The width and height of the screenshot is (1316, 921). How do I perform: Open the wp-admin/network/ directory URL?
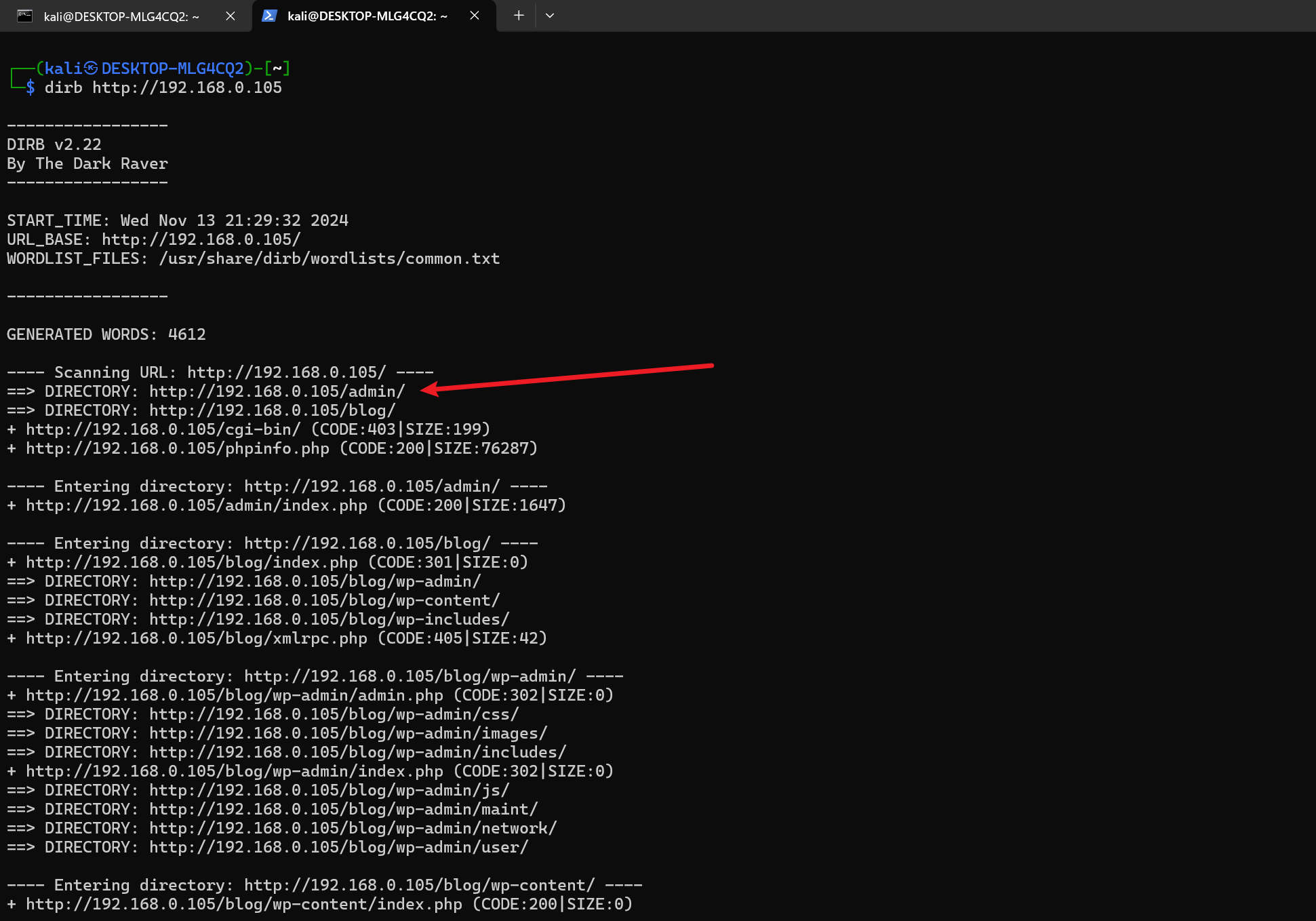click(x=353, y=828)
